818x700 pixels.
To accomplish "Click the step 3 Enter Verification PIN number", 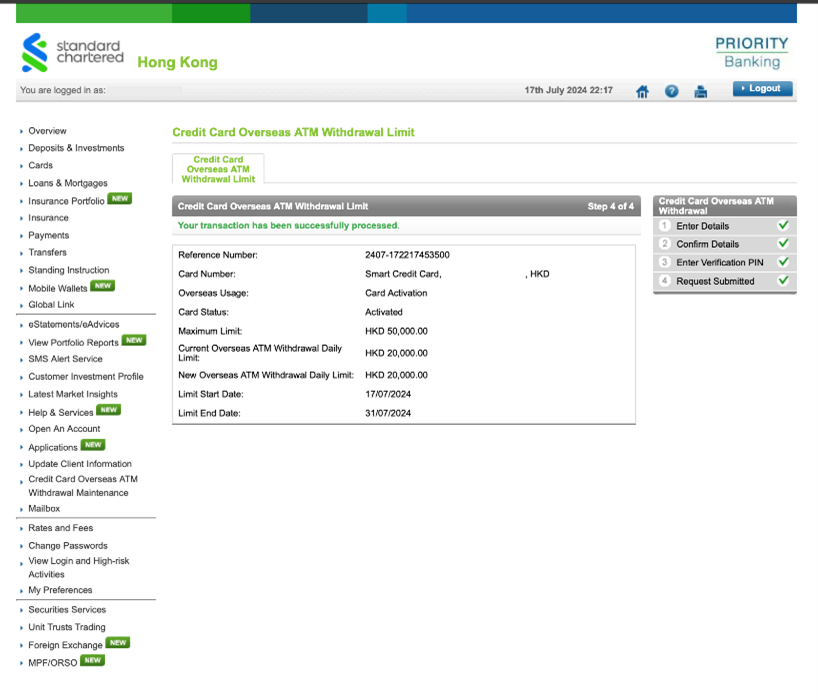I will 664,263.
